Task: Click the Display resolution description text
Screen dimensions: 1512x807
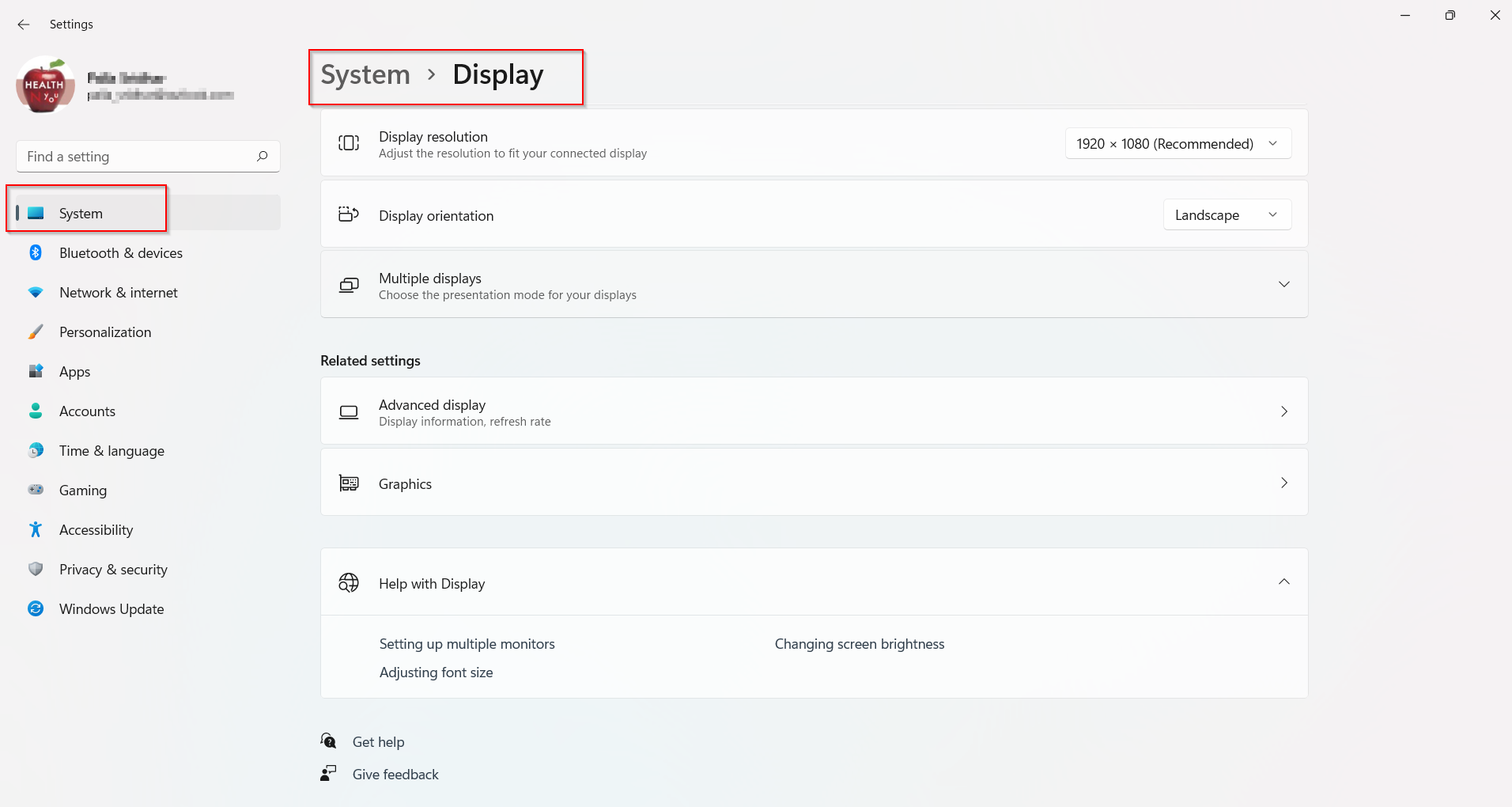Action: coord(512,153)
